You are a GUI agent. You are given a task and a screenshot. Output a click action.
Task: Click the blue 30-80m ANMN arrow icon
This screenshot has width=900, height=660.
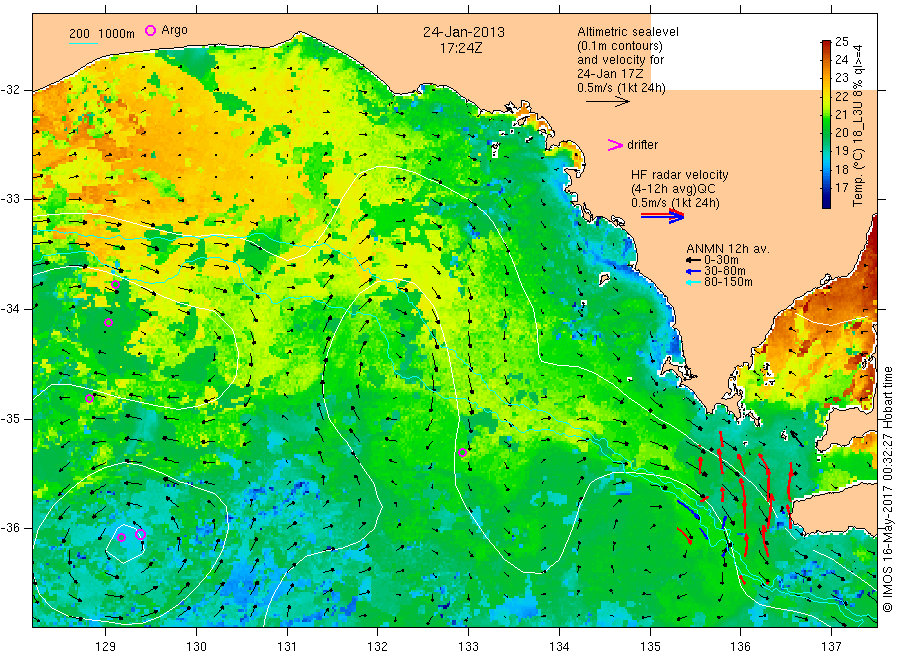(x=693, y=271)
